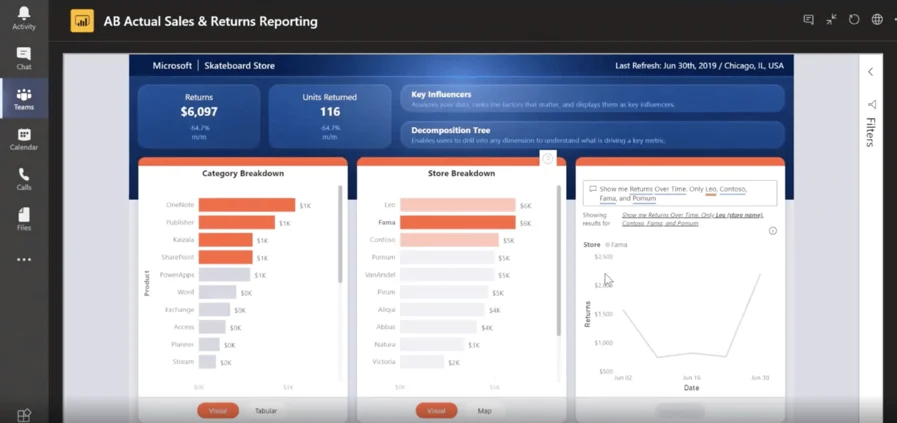897x423 pixels.
Task: Click the Q&A question input box
Action: point(680,193)
